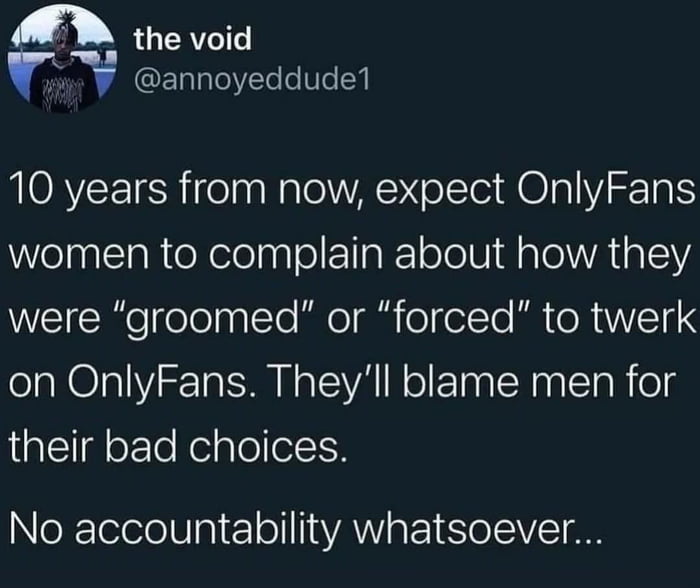Click 'on OnlyFans.' in fourth line
This screenshot has height=588, width=700.
[133, 386]
